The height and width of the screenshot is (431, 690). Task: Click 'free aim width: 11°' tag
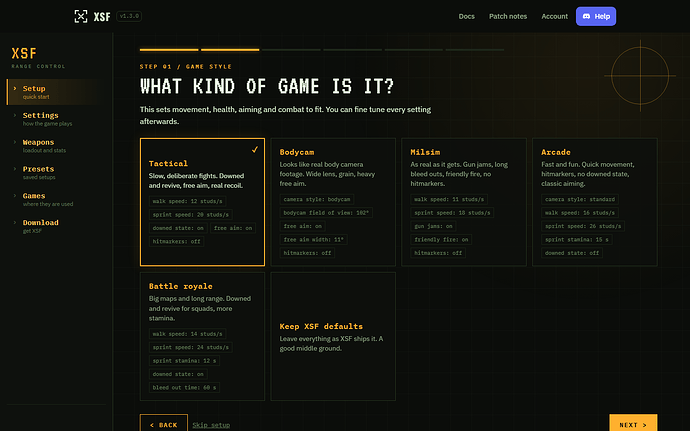[313, 239]
